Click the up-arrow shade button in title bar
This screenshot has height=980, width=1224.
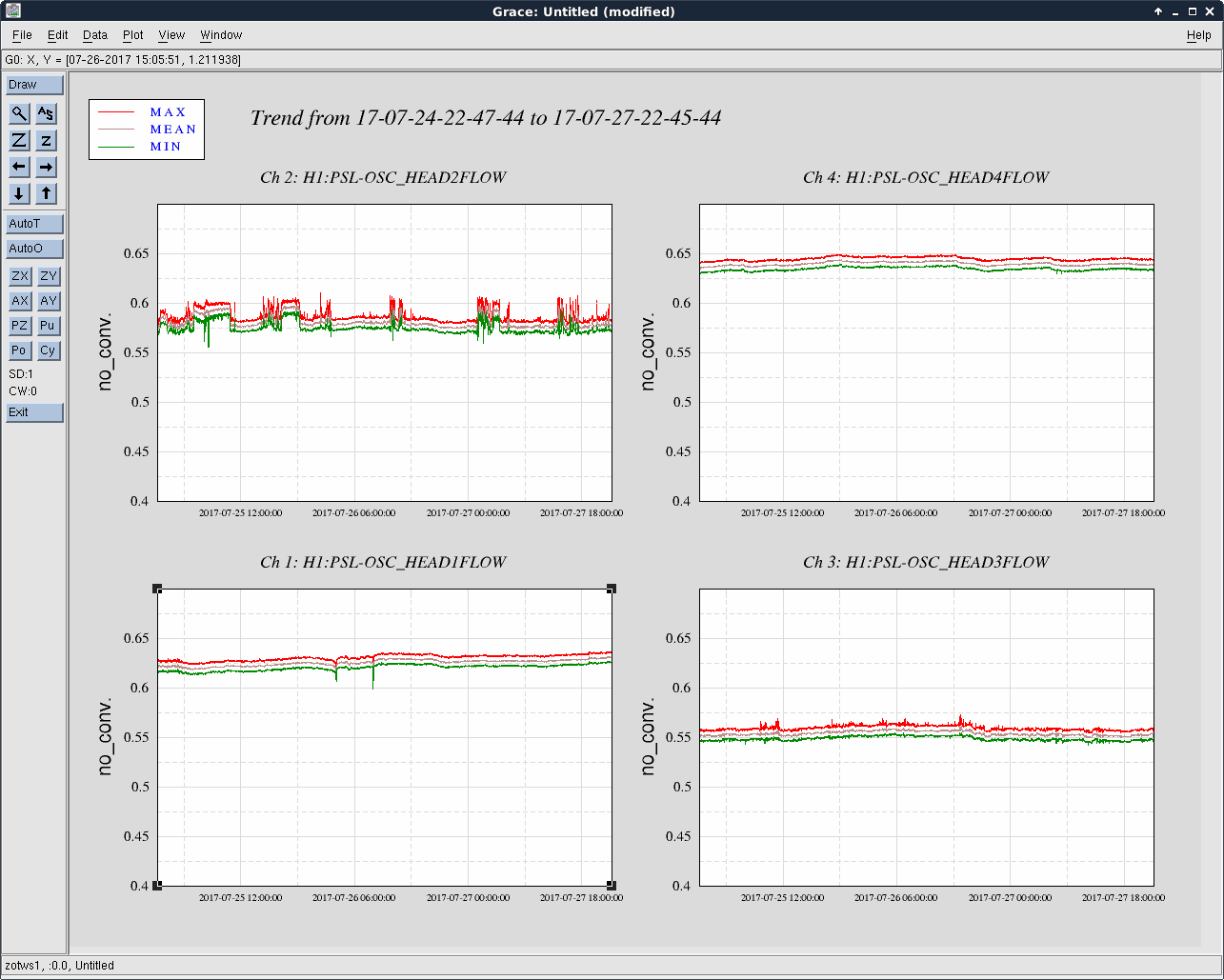click(x=1158, y=11)
